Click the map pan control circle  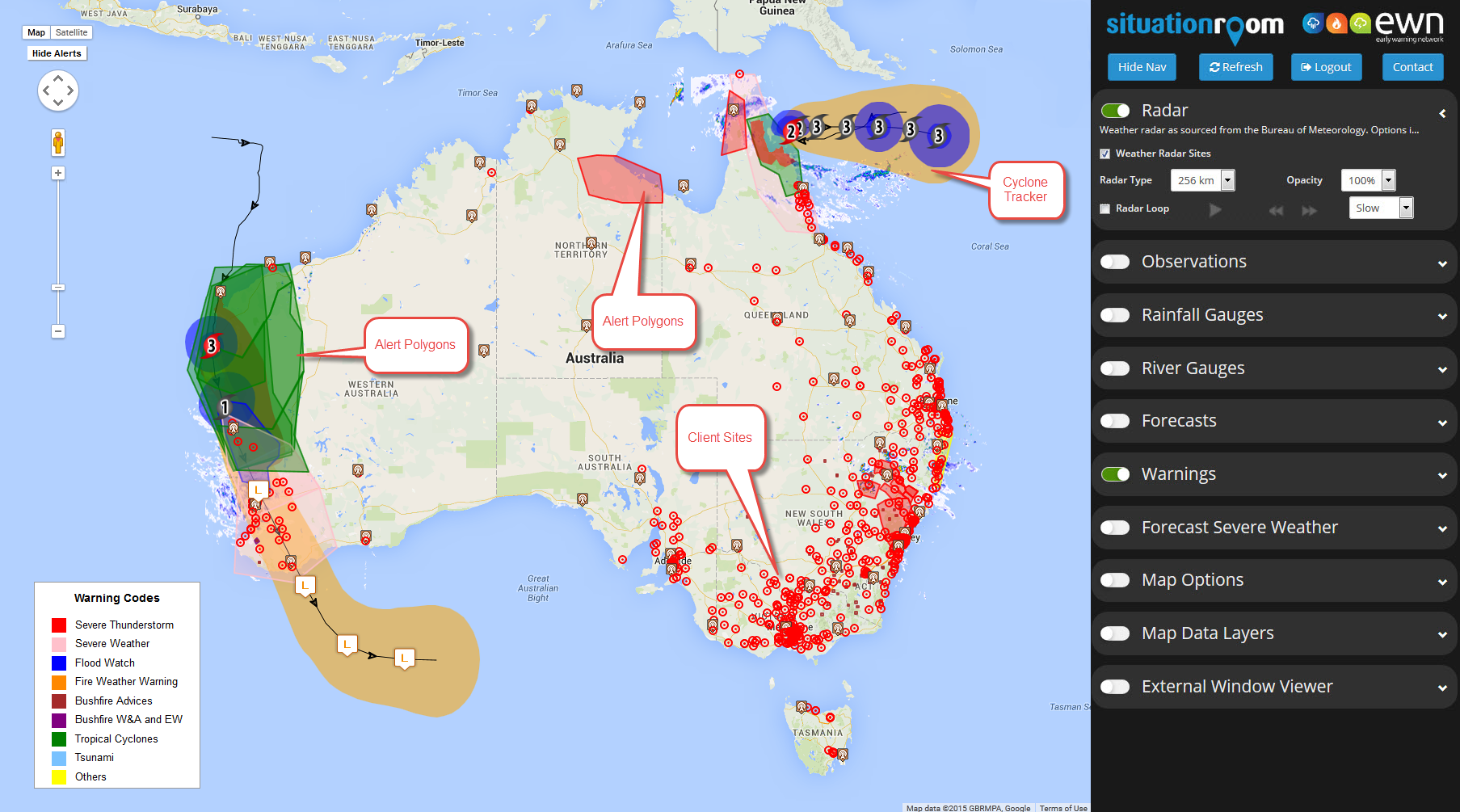tap(58, 90)
